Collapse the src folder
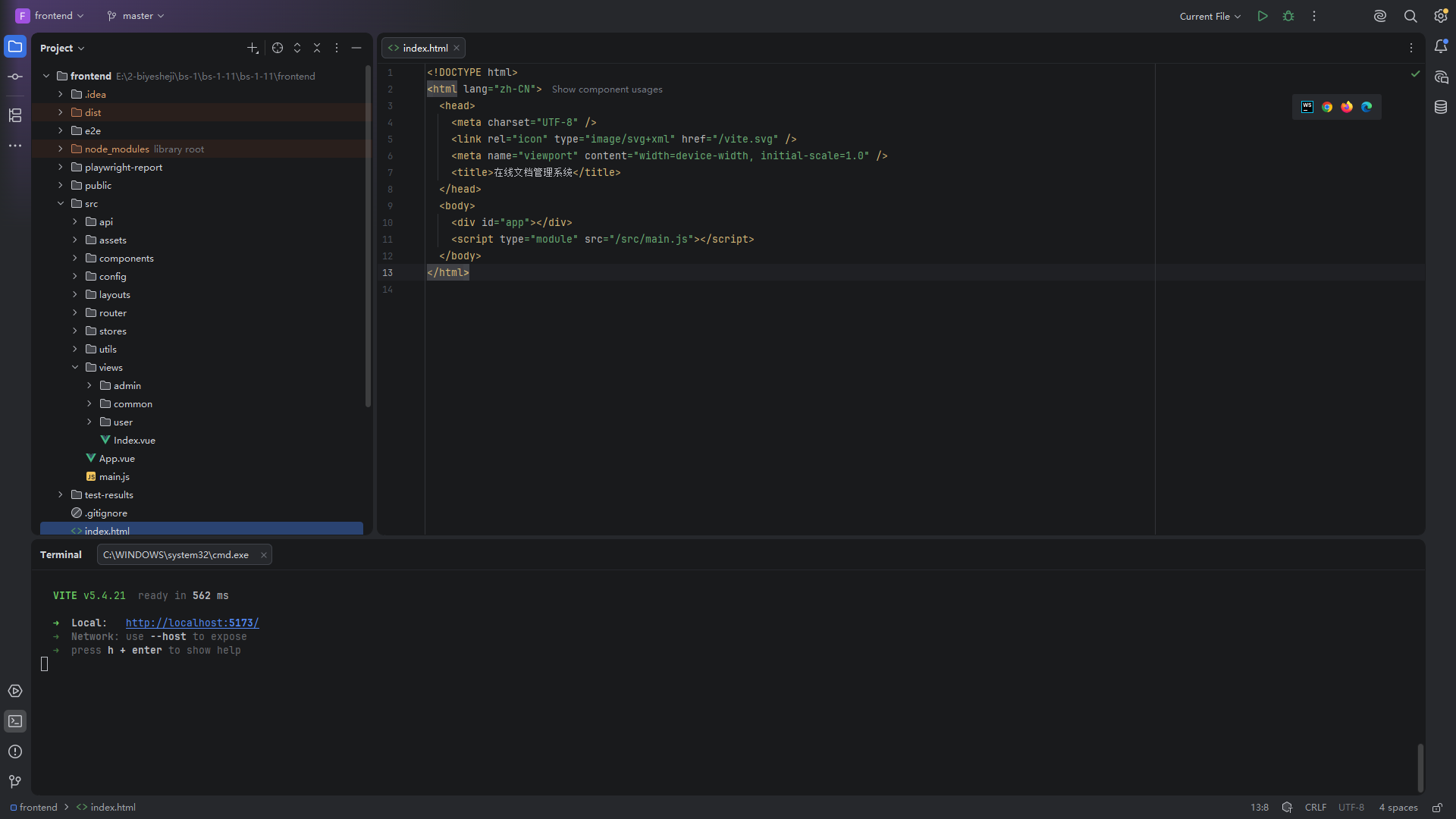Screen dimensions: 1456x819 (61, 203)
